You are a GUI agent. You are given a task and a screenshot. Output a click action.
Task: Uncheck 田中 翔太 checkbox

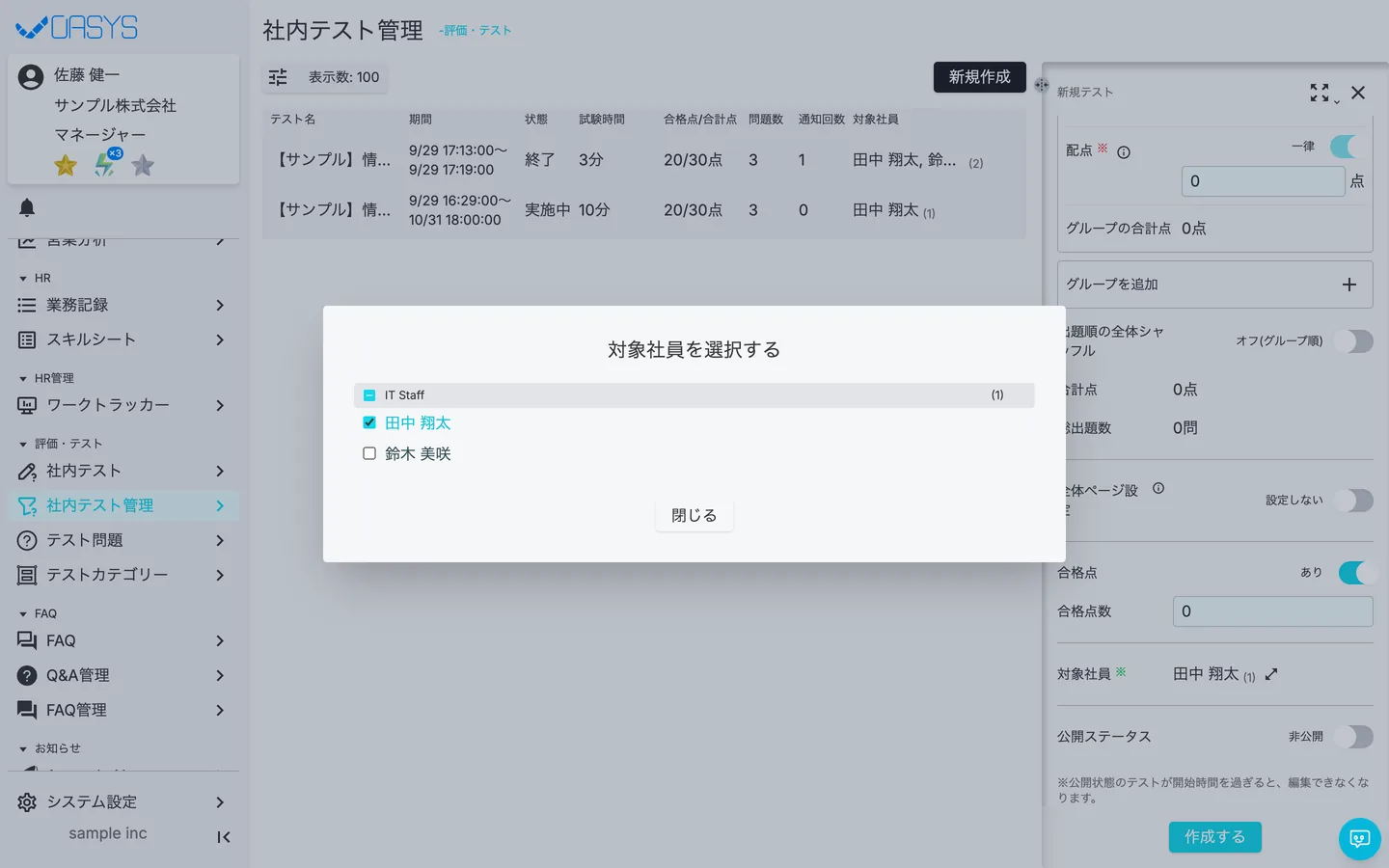click(x=369, y=422)
